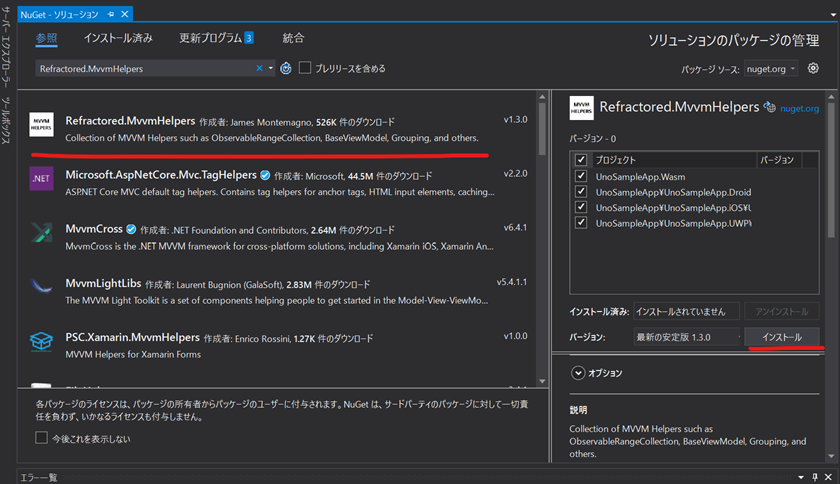Image resolution: width=840 pixels, height=484 pixels.
Task: Select the Refractored.MvvmHelpers package row
Action: (279, 129)
